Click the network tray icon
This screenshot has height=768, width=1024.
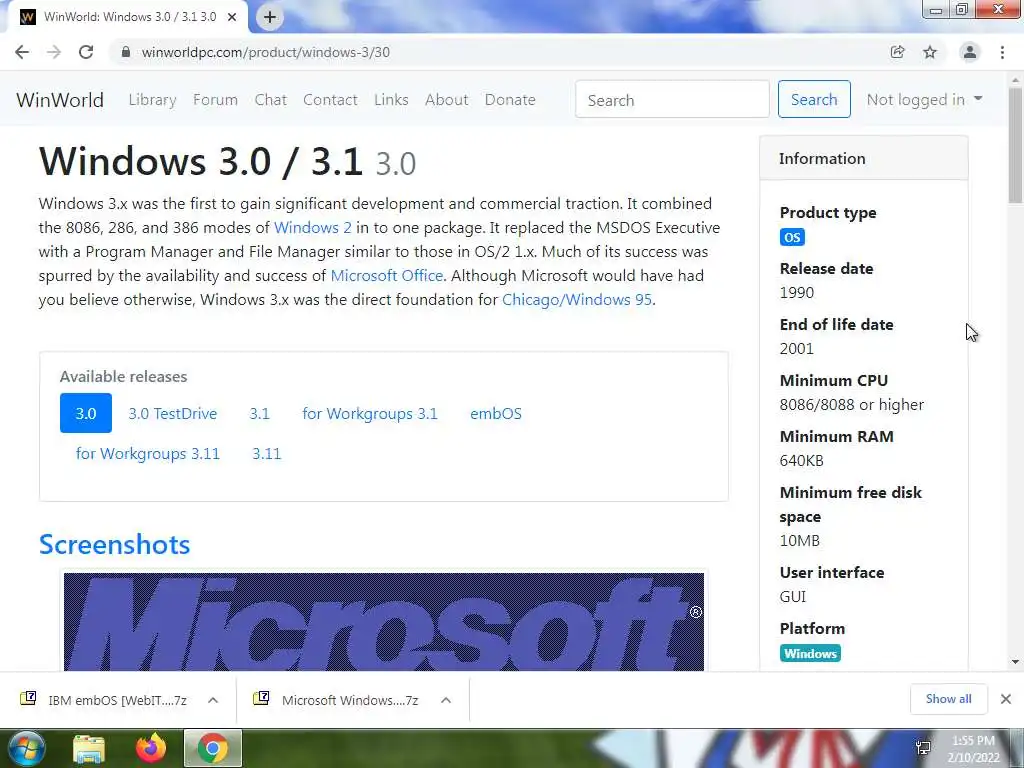pyautogui.click(x=923, y=748)
